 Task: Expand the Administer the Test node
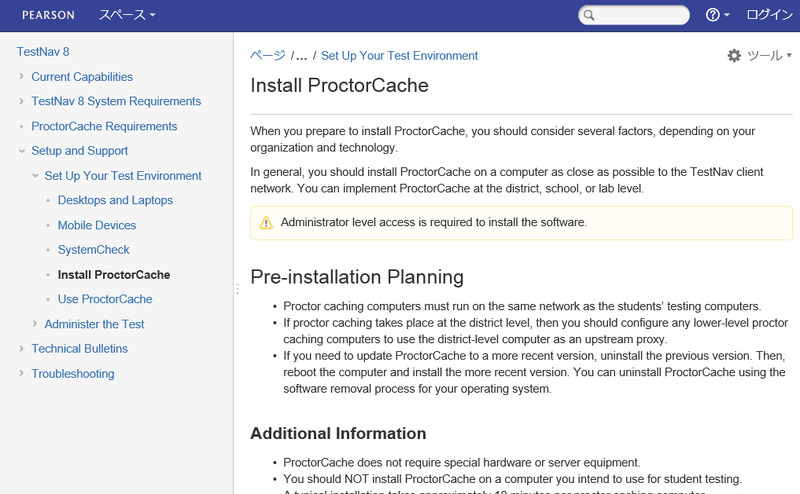coord(35,324)
